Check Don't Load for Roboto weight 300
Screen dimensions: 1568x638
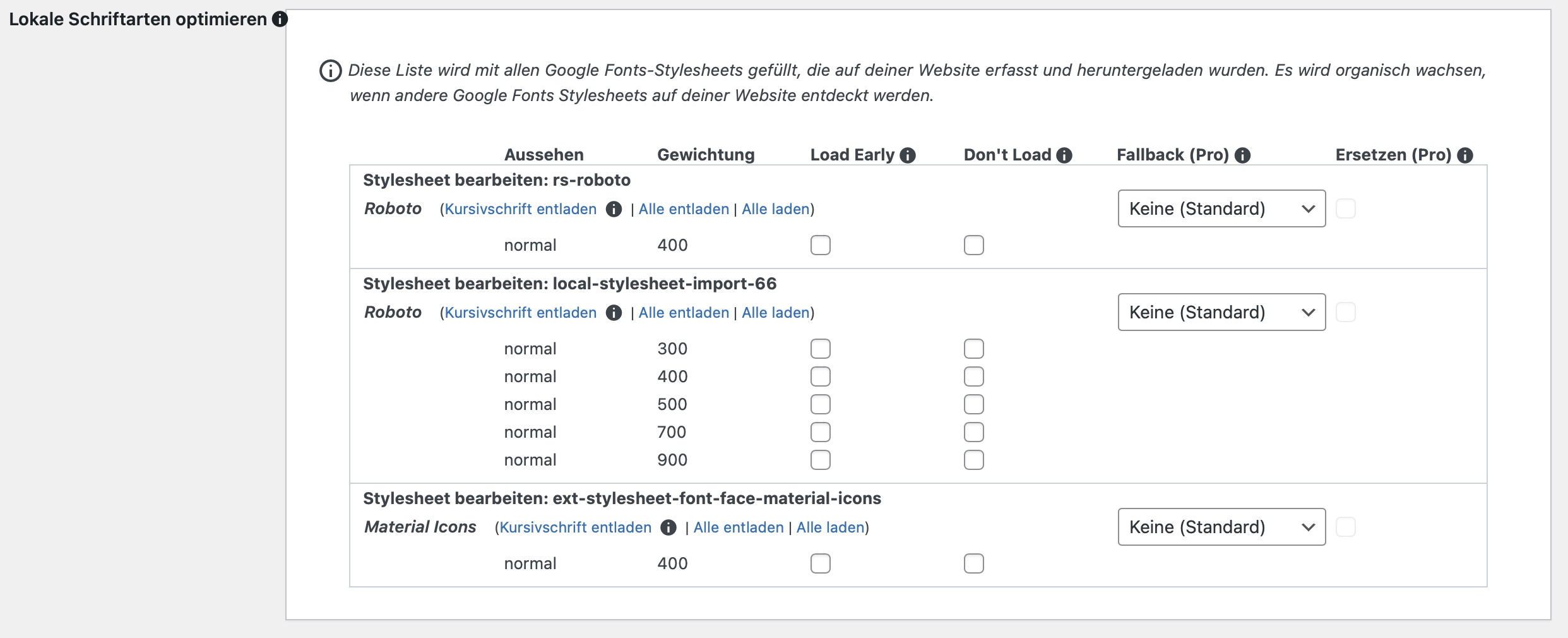click(974, 349)
